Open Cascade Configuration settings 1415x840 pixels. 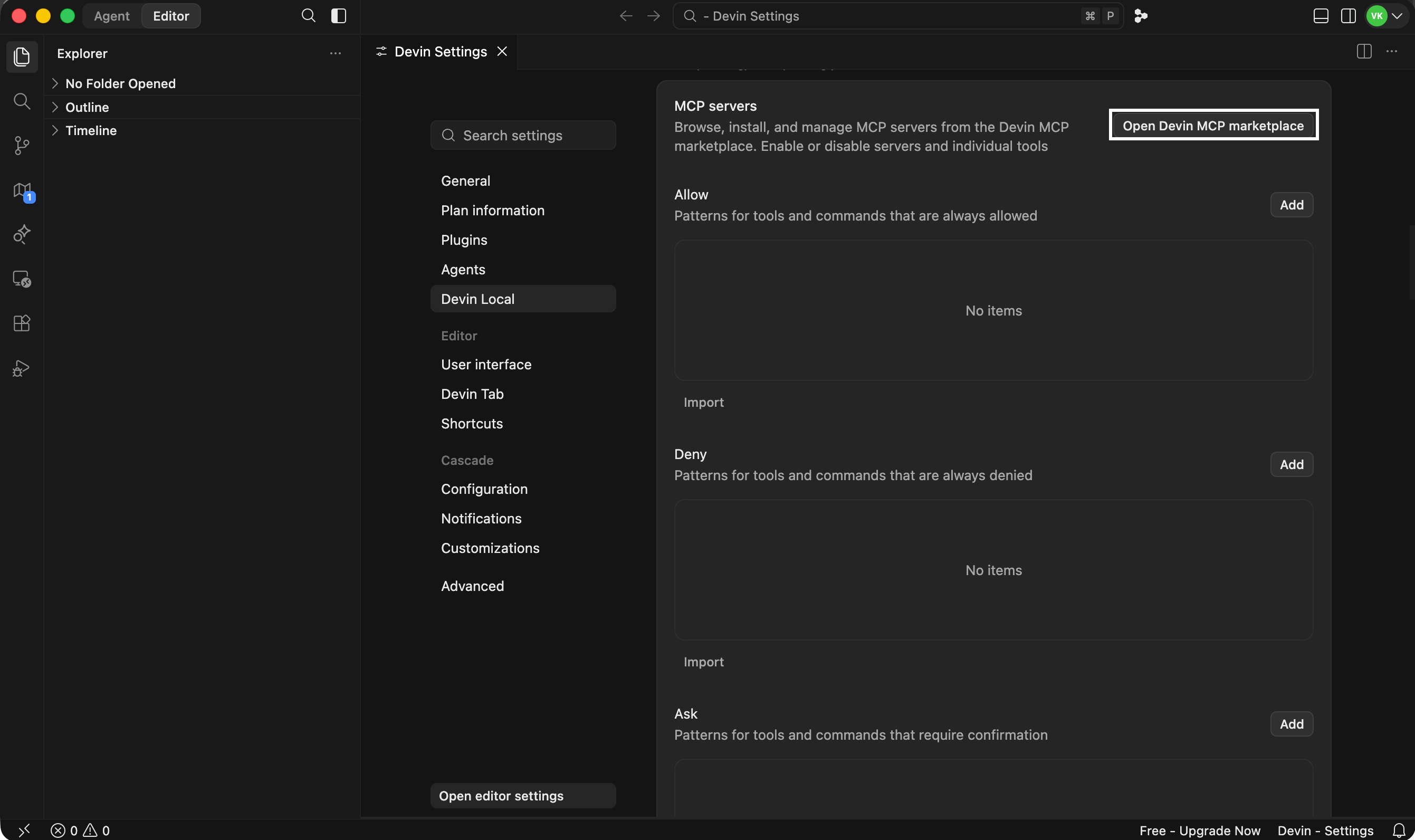pos(523,489)
